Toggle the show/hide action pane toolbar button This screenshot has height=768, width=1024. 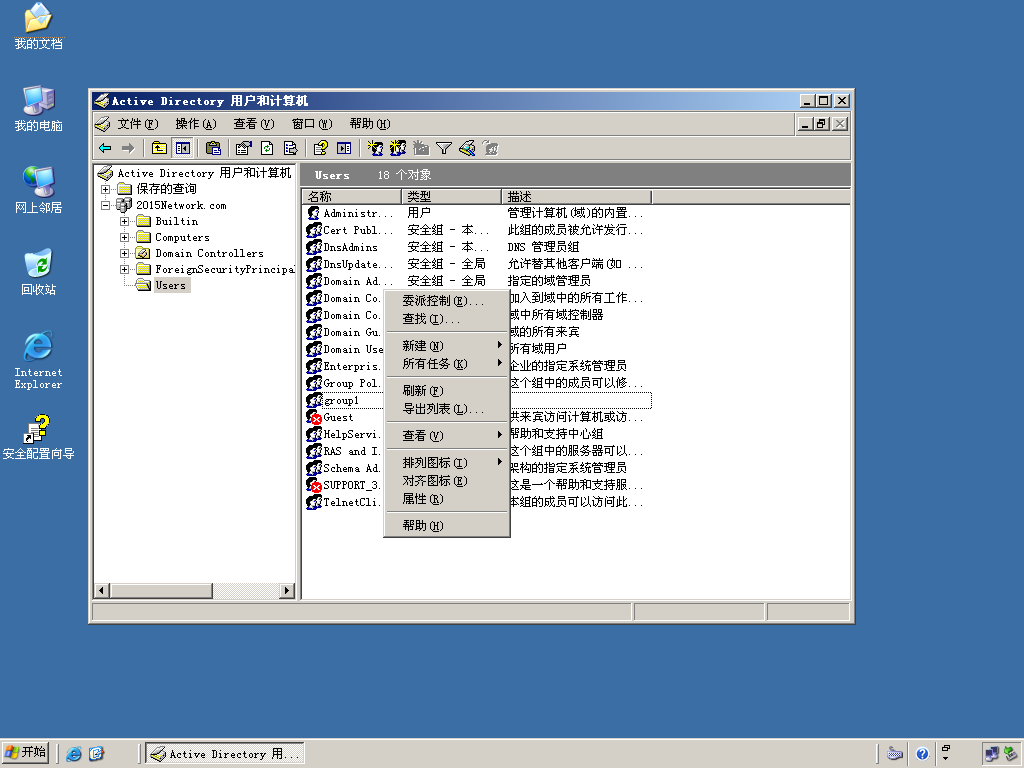tap(344, 148)
